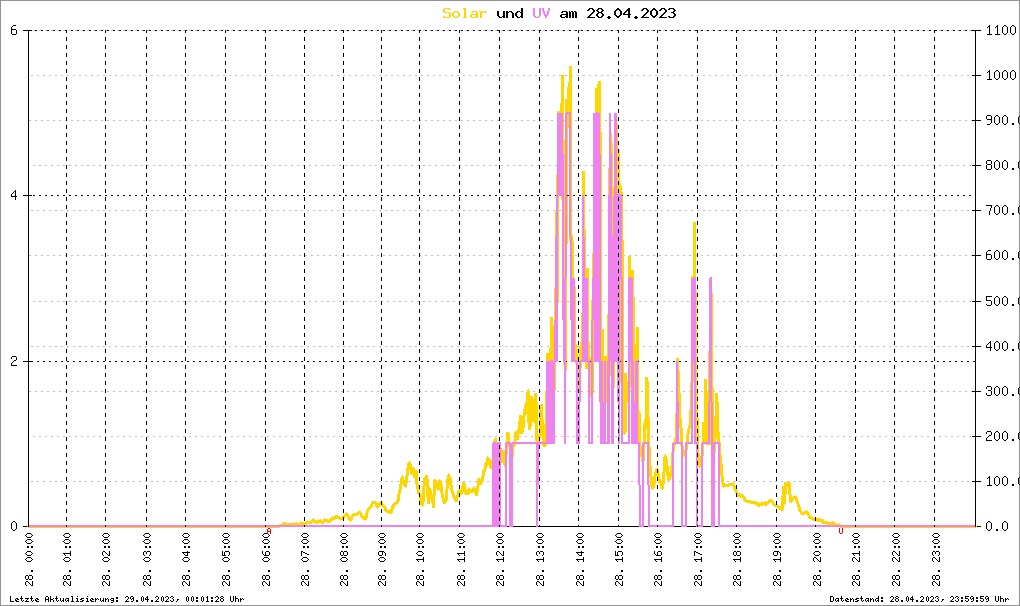This screenshot has height=606, width=1020.
Task: Click the date 28.04.2023 in the chart title
Action: (631, 13)
